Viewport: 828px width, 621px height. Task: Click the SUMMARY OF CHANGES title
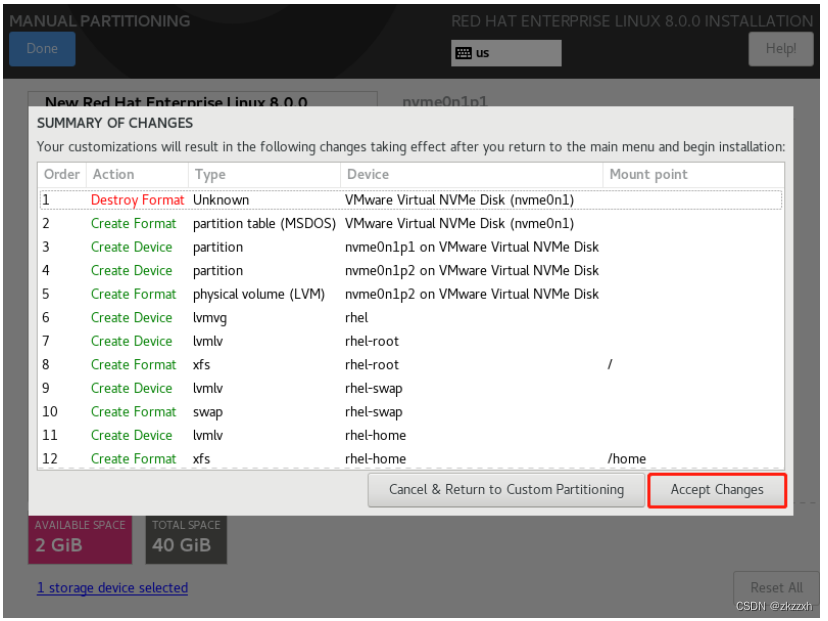pos(115,123)
